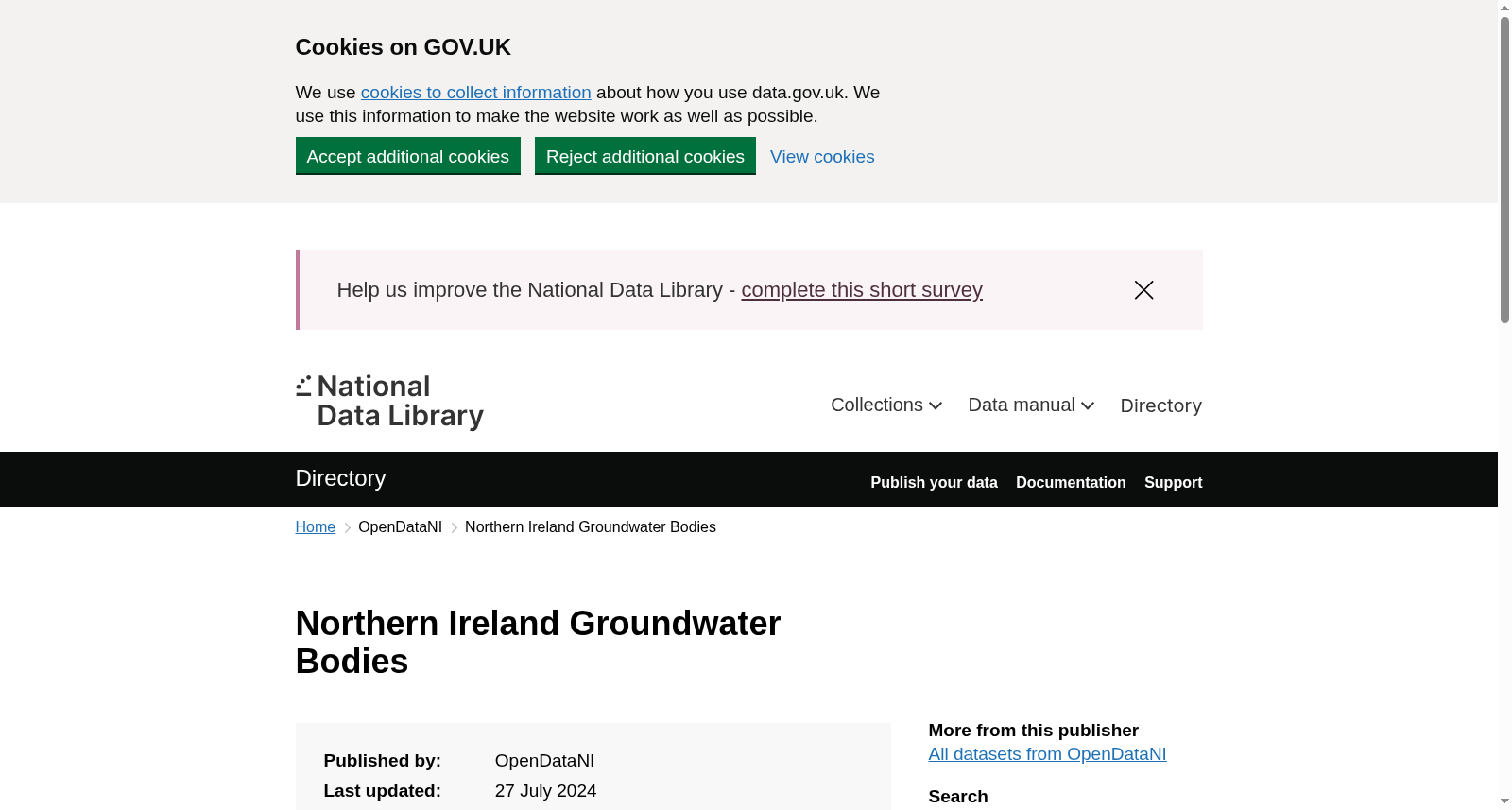Image resolution: width=1512 pixels, height=810 pixels.
Task: Open the Directory navigation item
Action: (x=1160, y=405)
